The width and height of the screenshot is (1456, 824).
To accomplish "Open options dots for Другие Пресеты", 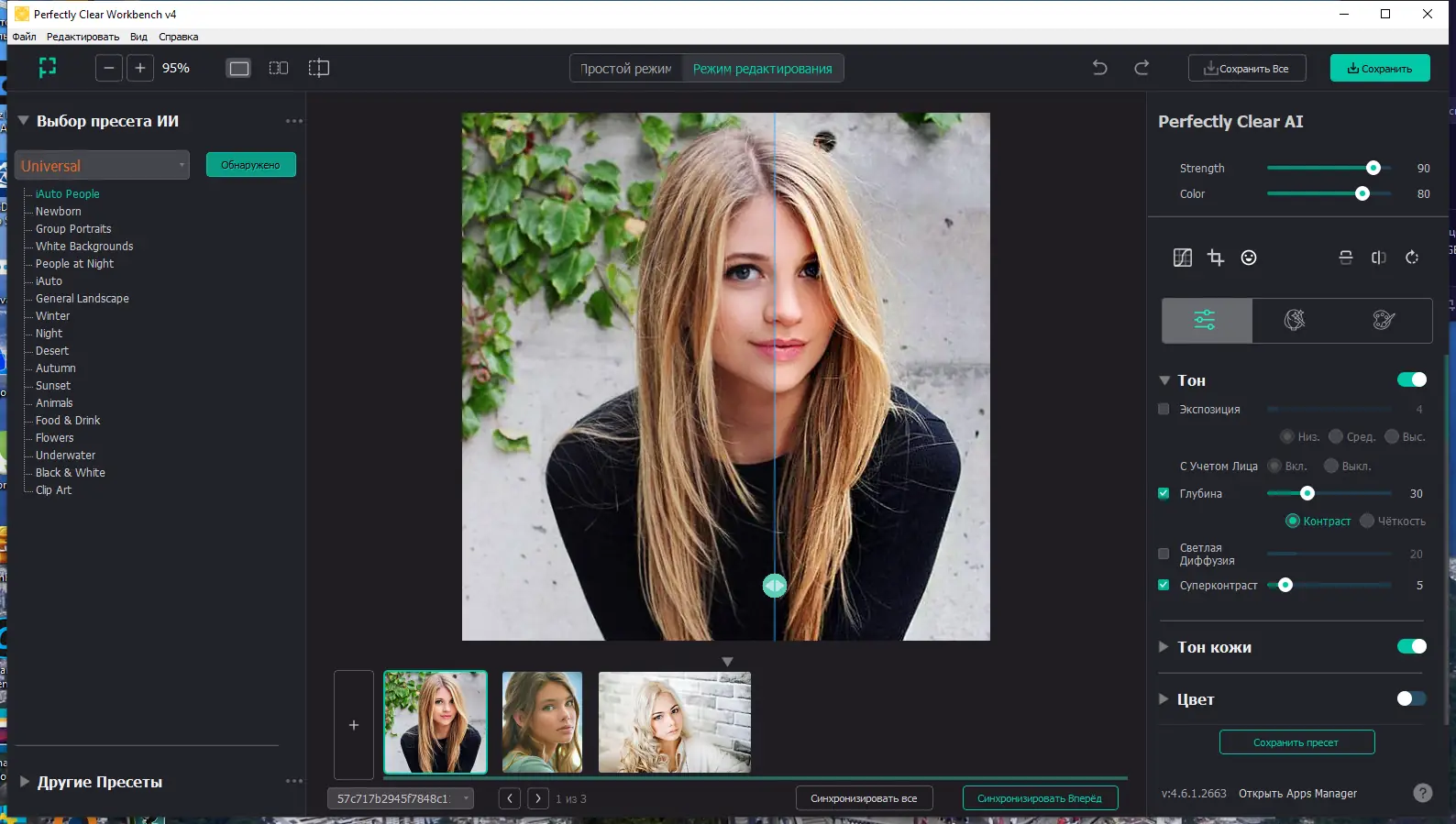I will tap(294, 781).
